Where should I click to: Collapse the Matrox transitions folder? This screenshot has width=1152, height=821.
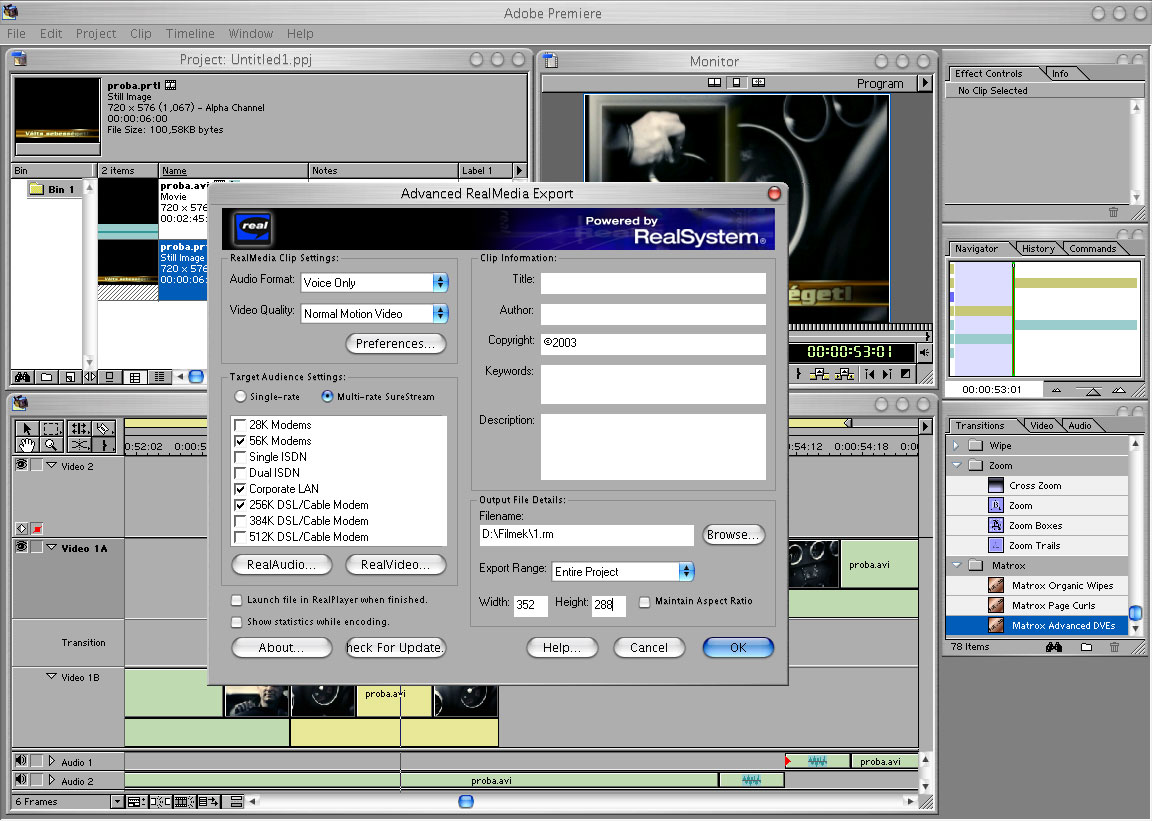[957, 565]
